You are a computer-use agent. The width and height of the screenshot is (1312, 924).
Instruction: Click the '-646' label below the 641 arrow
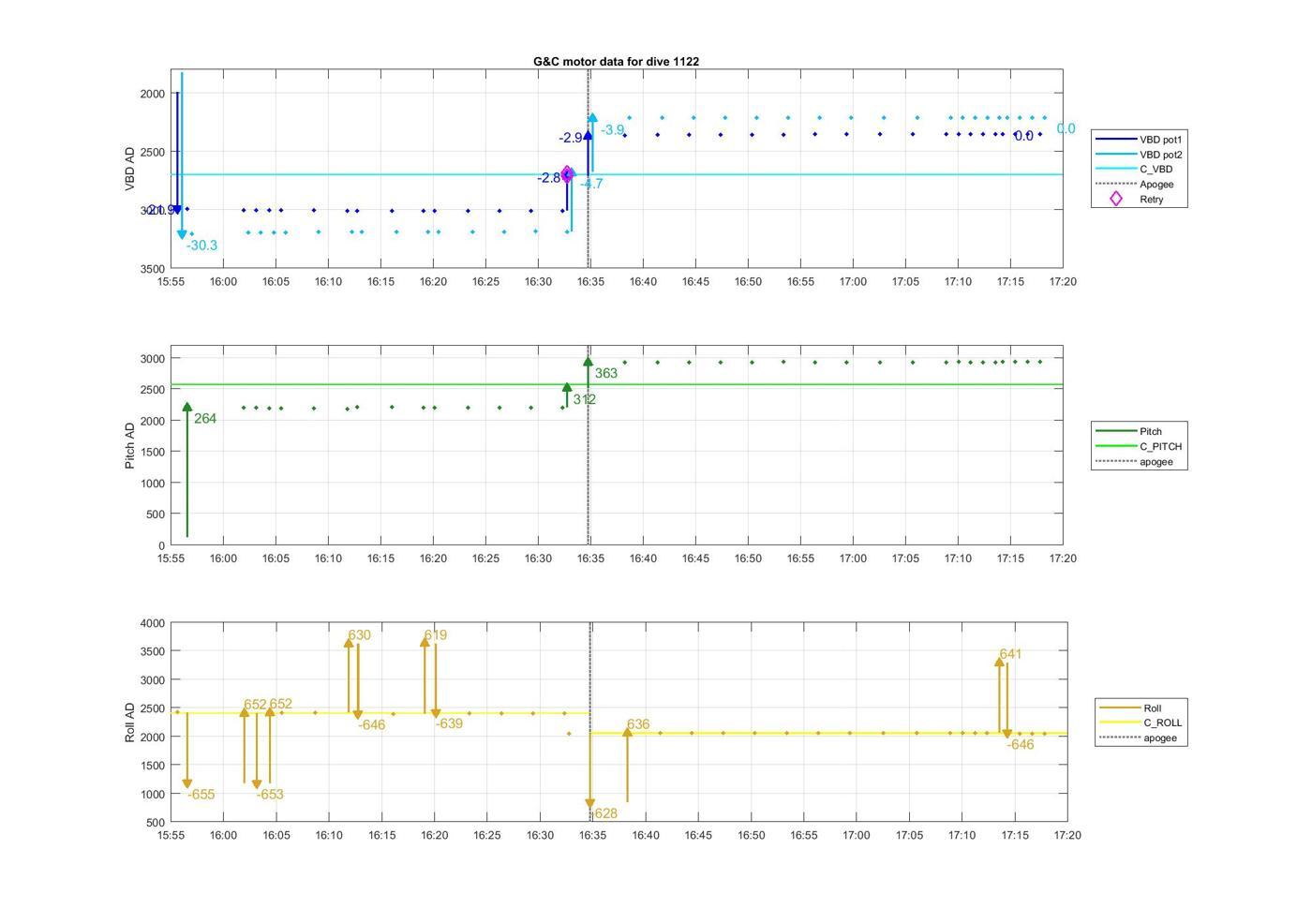tap(1021, 745)
